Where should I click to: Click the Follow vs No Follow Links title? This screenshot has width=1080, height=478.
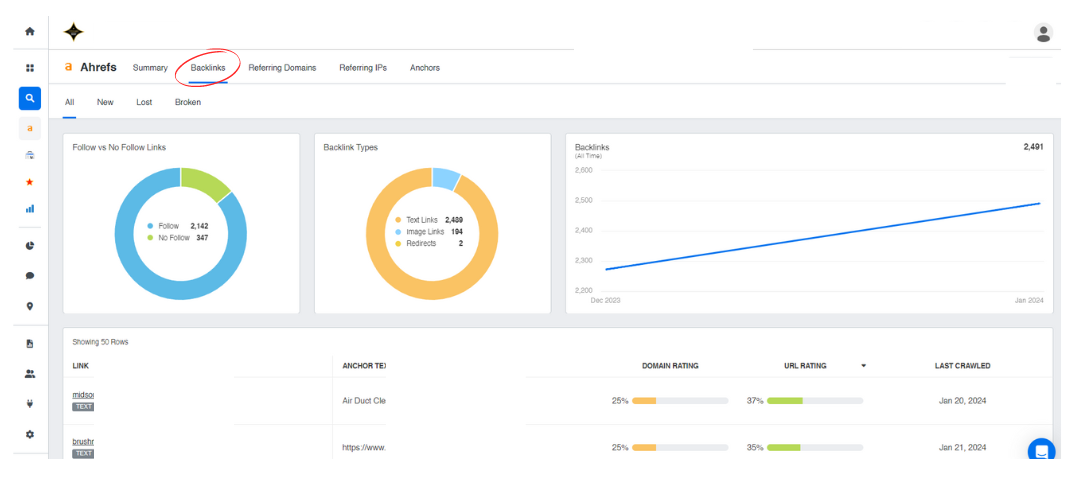pos(119,147)
